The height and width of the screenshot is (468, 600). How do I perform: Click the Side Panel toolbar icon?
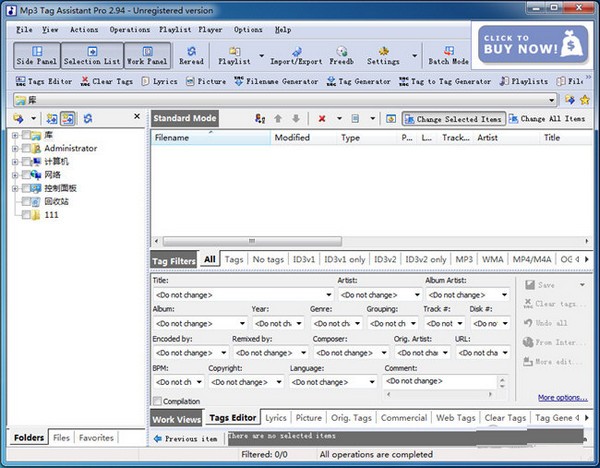point(36,54)
